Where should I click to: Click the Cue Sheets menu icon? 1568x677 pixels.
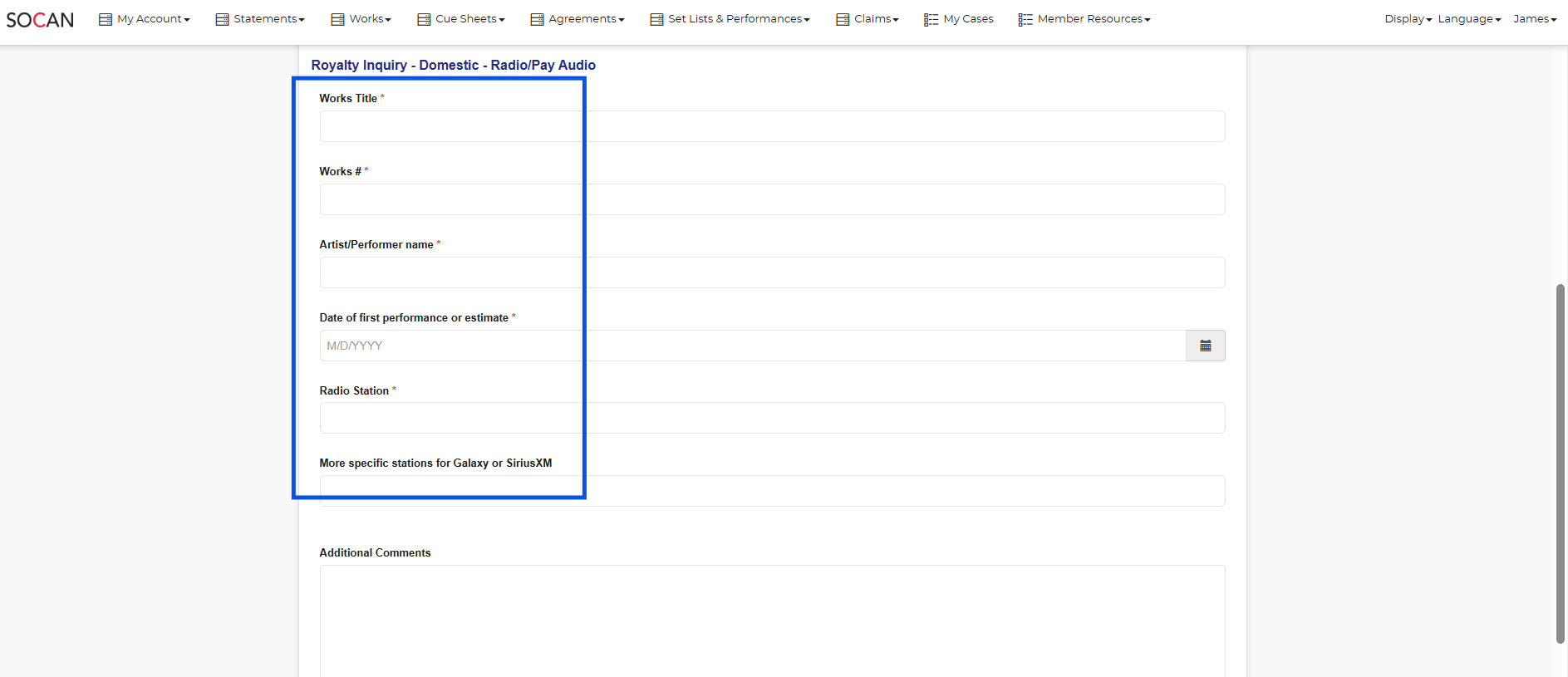(x=424, y=19)
